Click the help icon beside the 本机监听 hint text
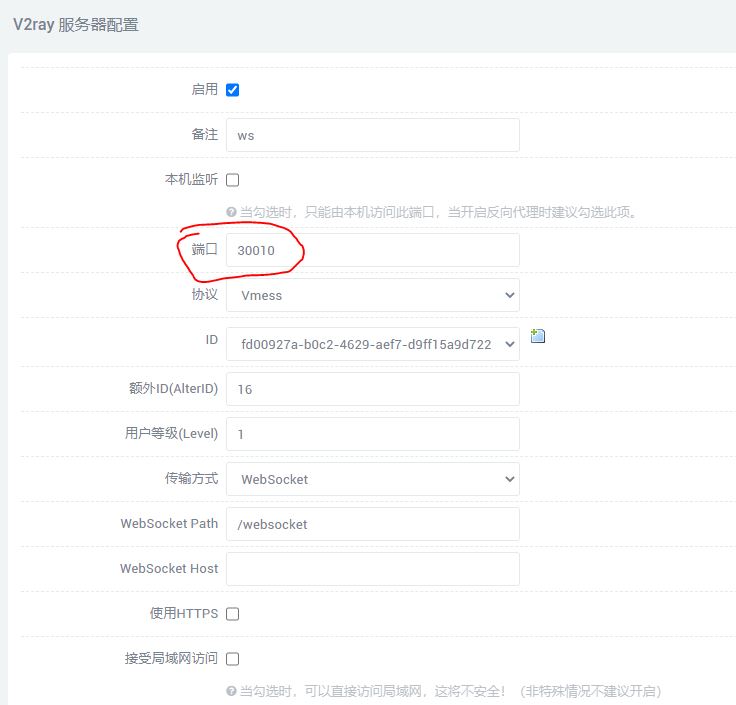Image resolution: width=736 pixels, height=705 pixels. tap(231, 212)
